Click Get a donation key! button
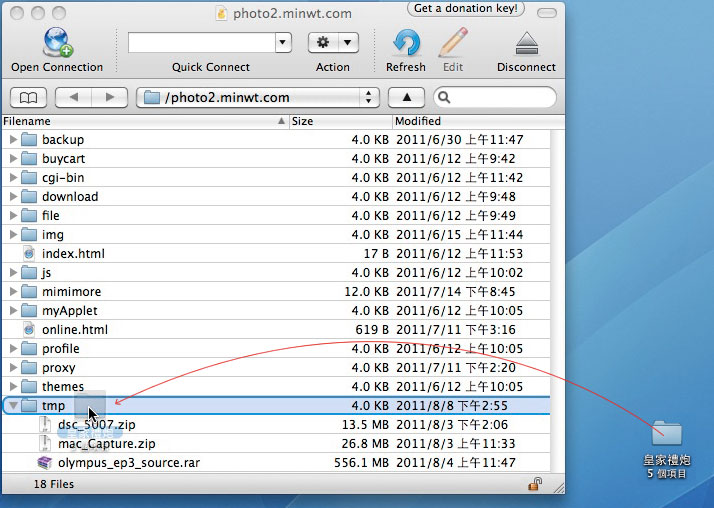Screen dimensions: 714x508 coord(466,9)
